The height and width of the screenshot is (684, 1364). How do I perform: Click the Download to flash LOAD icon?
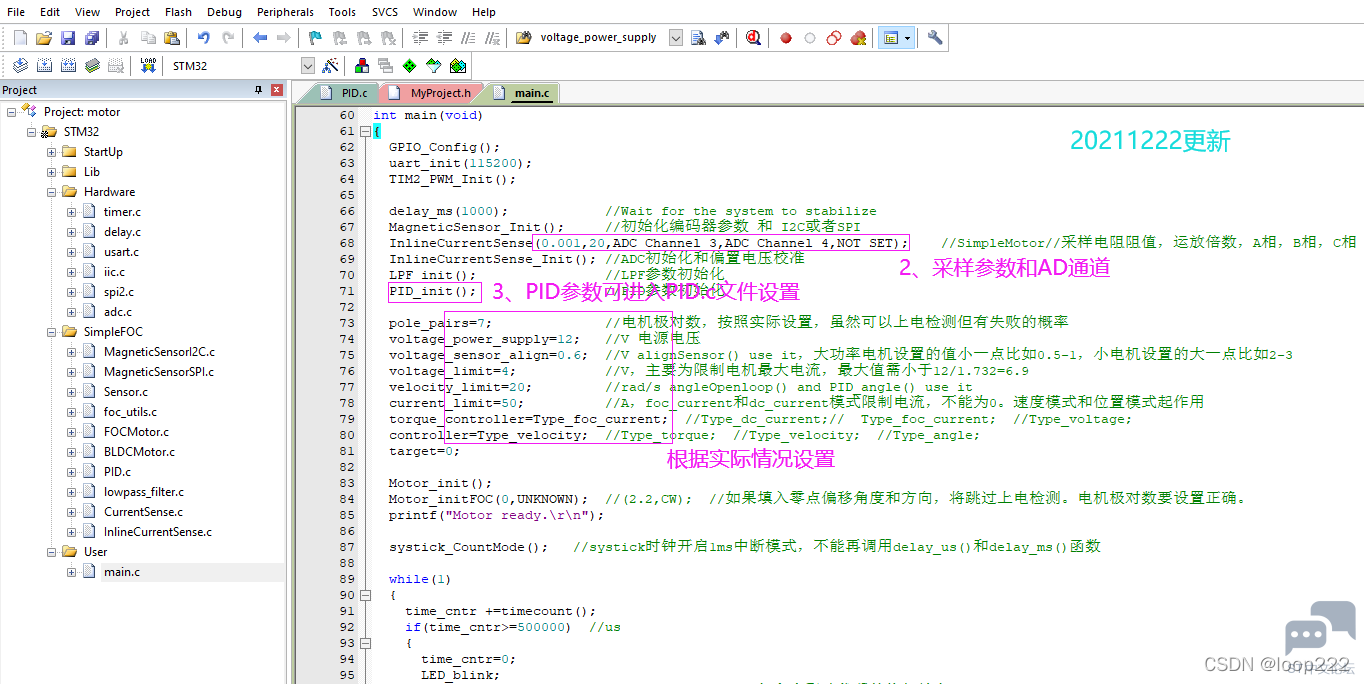(x=147, y=66)
